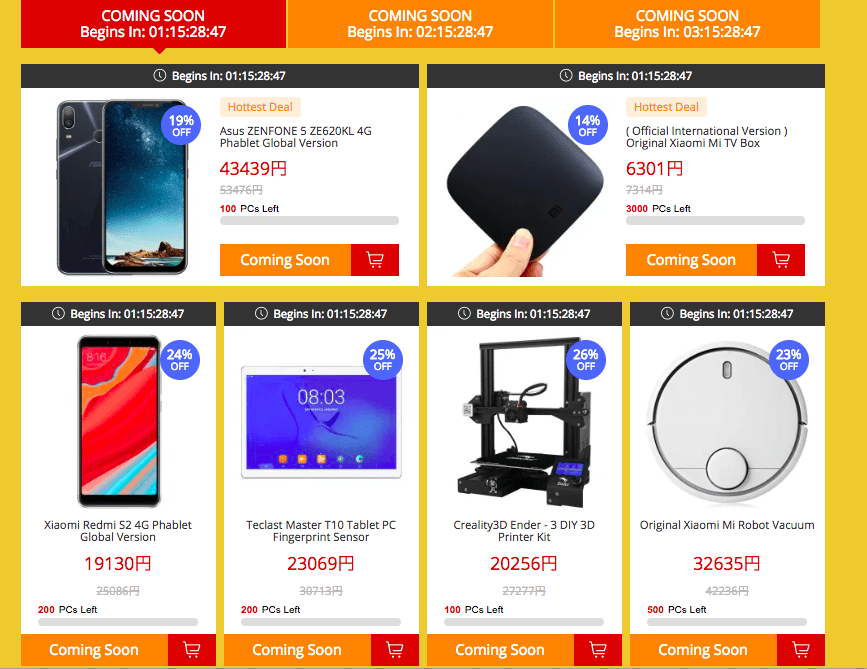The width and height of the screenshot is (867, 669).
Task: Select the red 01:15:28:47 Coming Soon tab
Action: tap(153, 24)
